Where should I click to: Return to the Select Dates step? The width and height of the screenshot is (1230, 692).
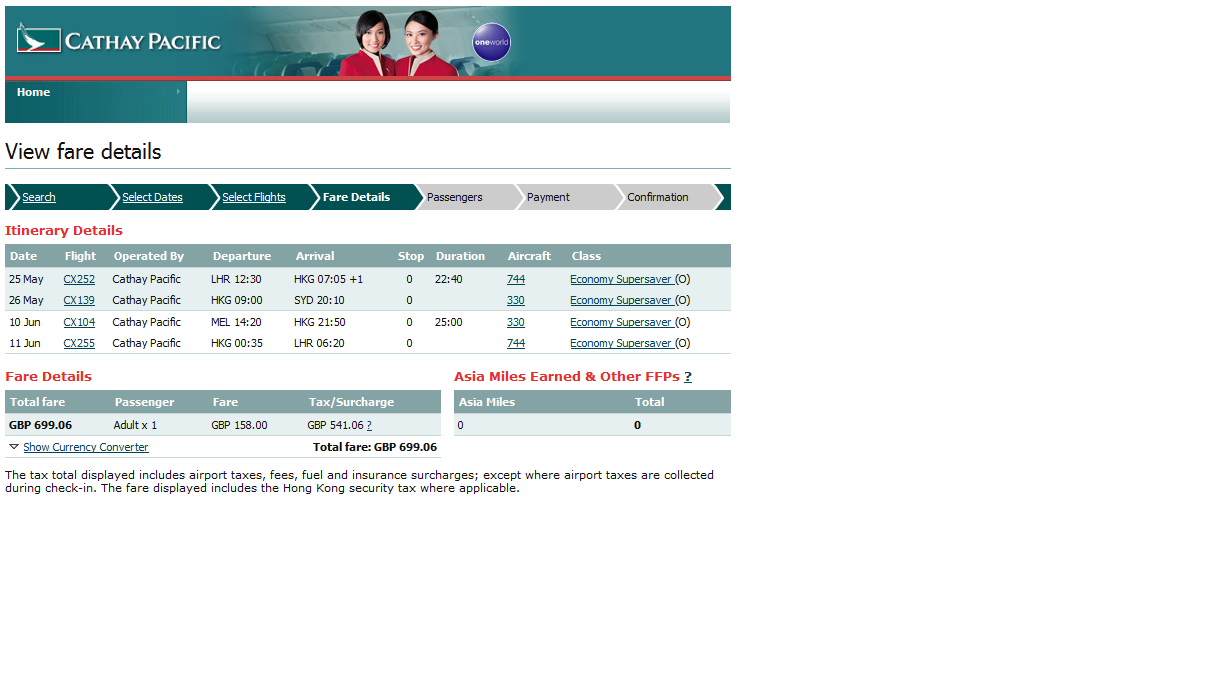point(152,197)
